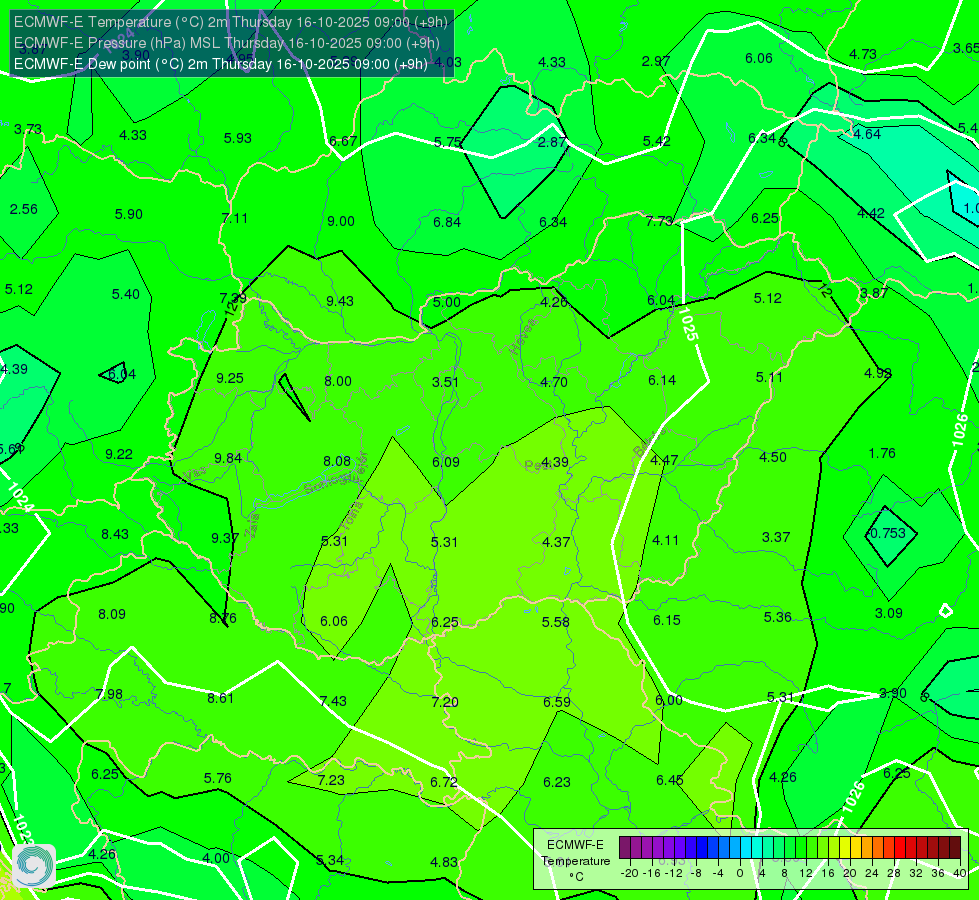Click the 7.11 dew point value
The image size is (979, 900).
[235, 218]
